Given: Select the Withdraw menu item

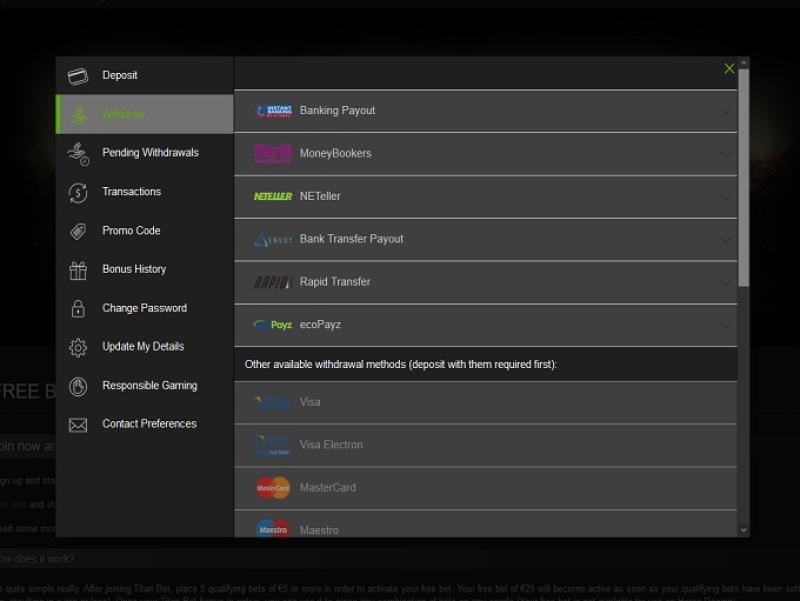Looking at the screenshot, I should [145, 114].
